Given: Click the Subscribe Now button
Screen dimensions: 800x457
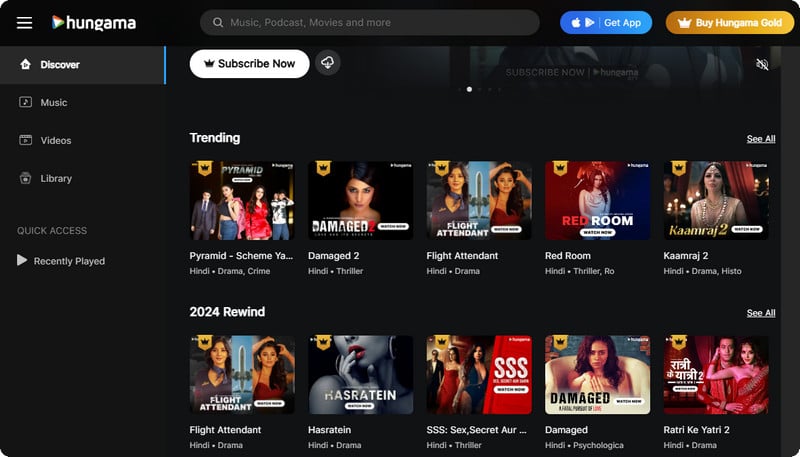Looking at the screenshot, I should coord(249,64).
